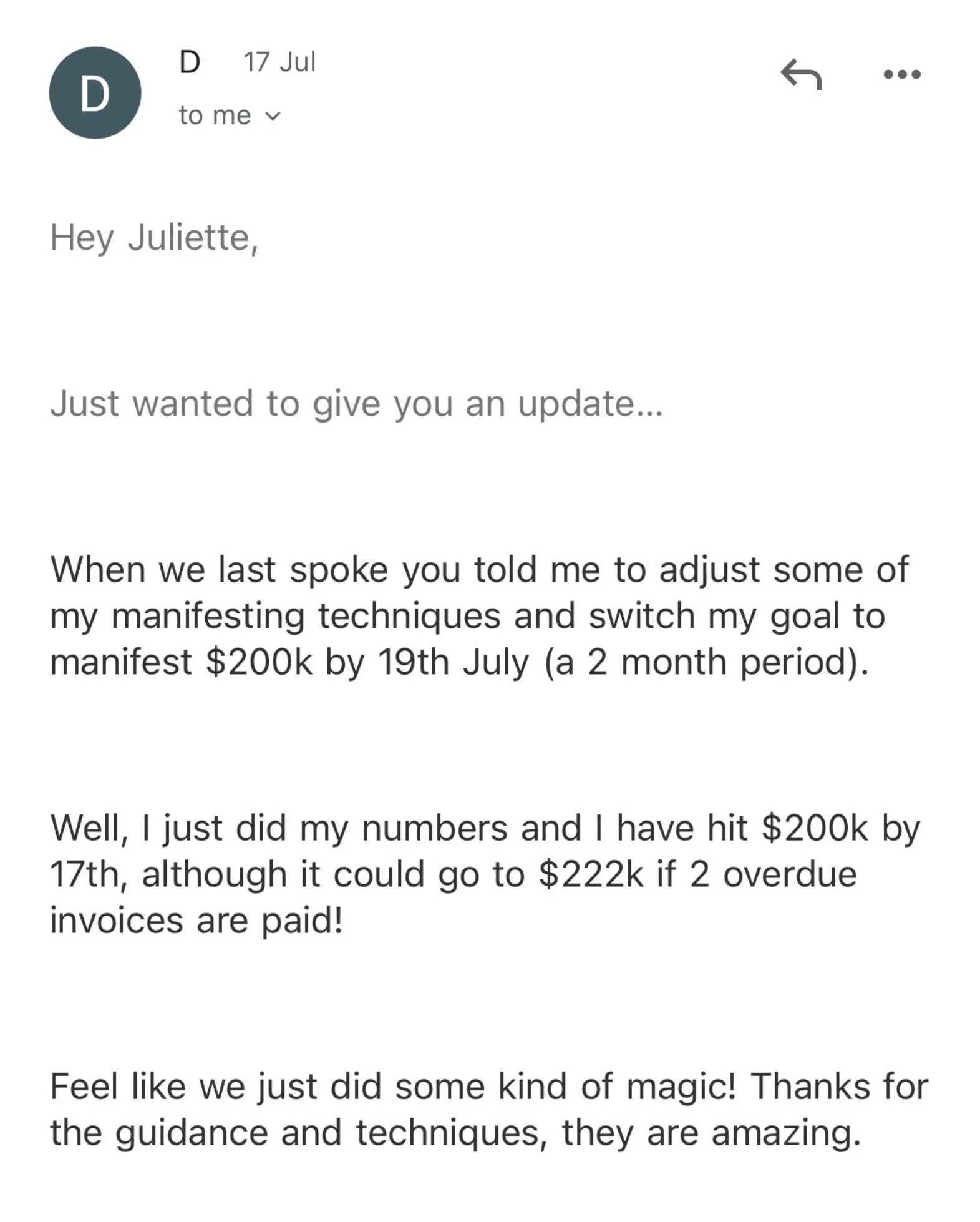The height and width of the screenshot is (1222, 980).
Task: Click the "(a 2 month period)" text
Action: click(706, 662)
